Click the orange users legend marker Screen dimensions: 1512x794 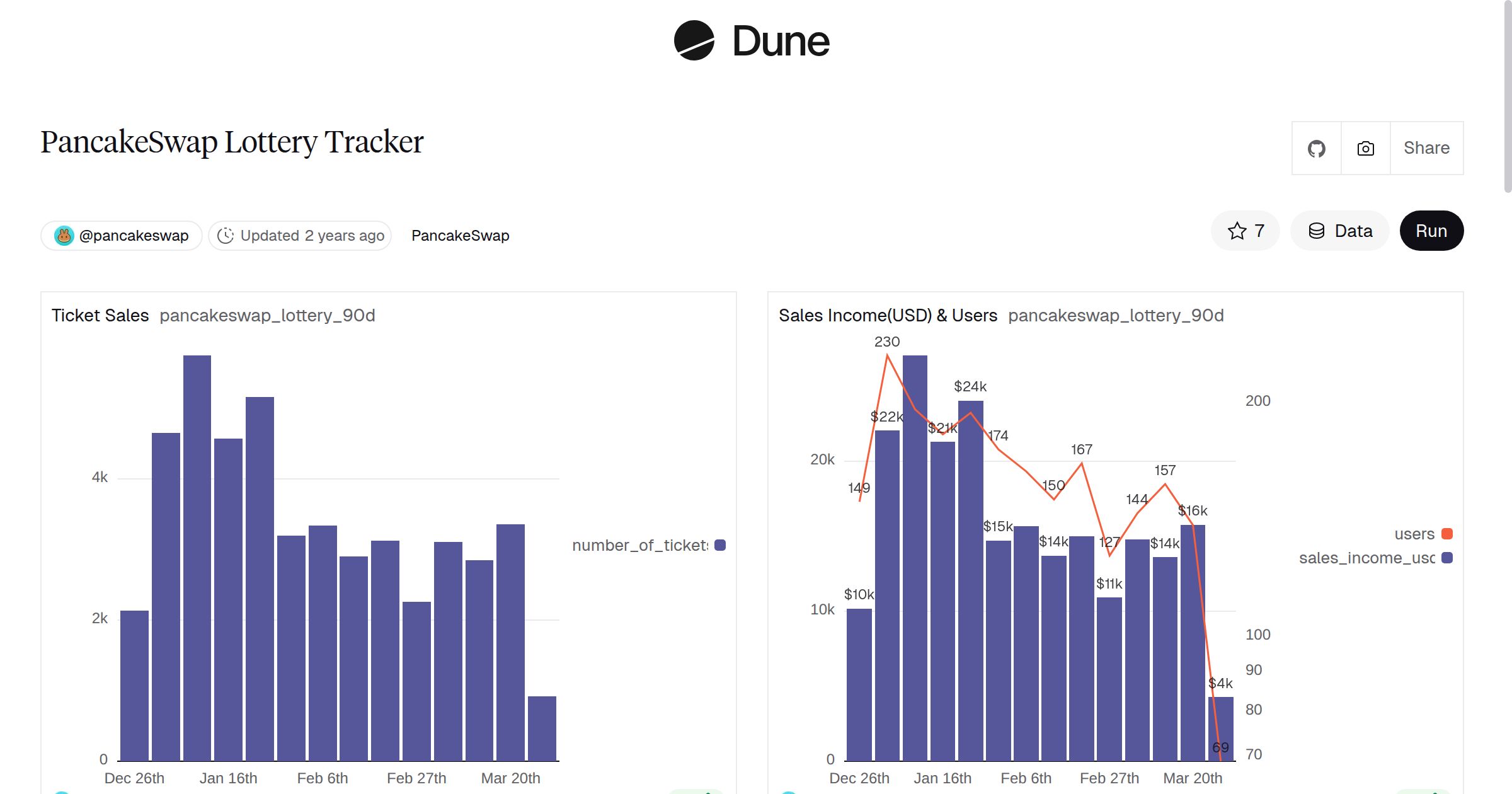pos(1446,533)
